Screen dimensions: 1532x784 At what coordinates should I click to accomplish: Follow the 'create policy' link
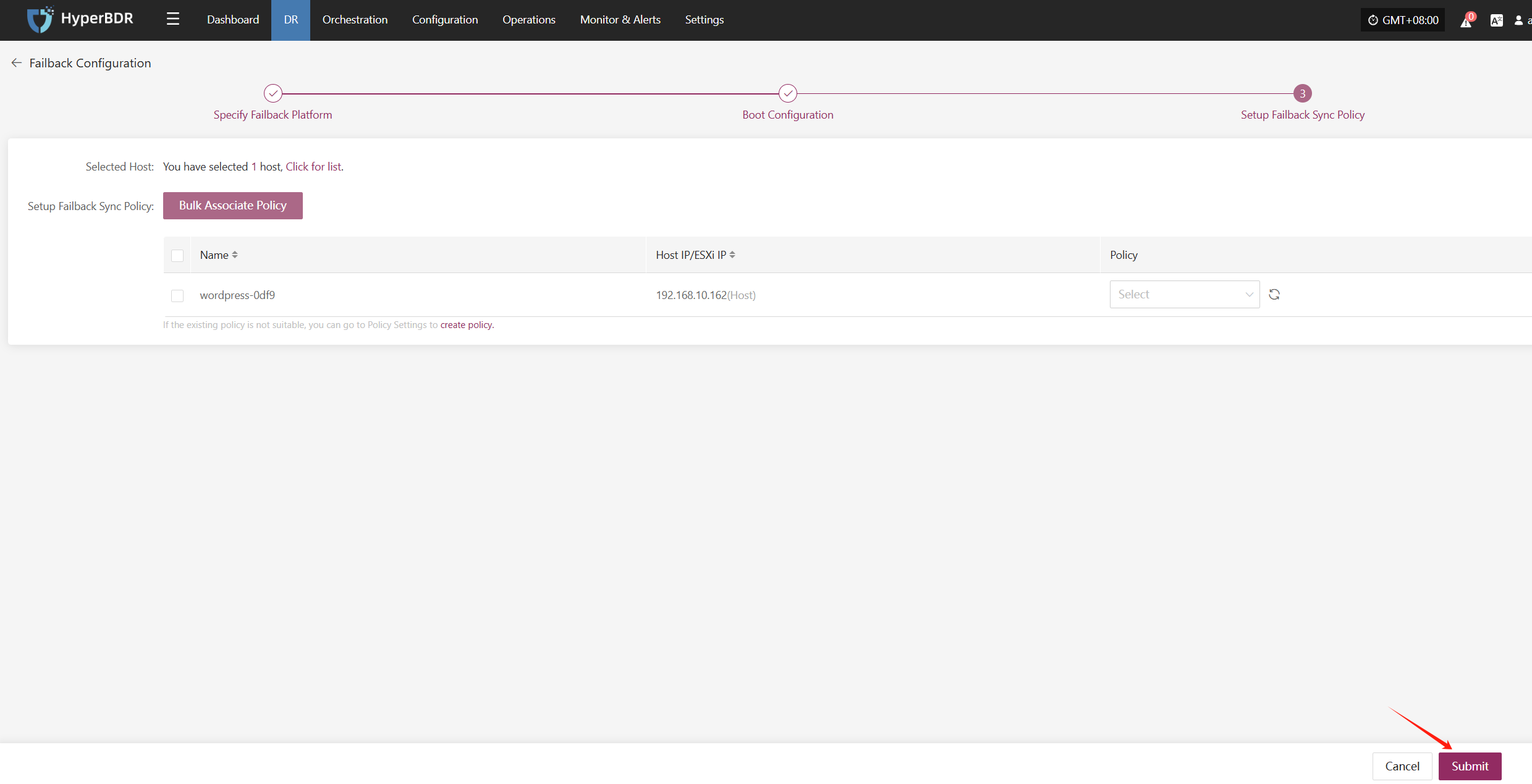point(466,325)
